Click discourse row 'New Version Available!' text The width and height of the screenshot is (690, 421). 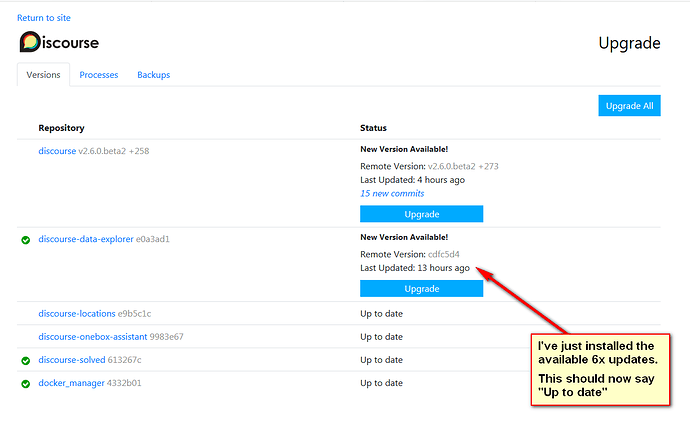pyautogui.click(x=404, y=149)
